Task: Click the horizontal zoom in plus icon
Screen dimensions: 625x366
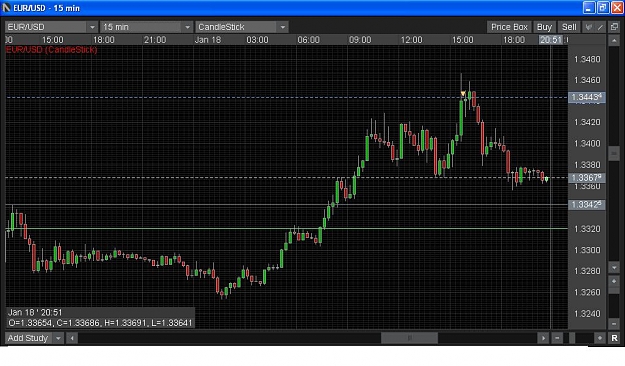Action: point(599,338)
